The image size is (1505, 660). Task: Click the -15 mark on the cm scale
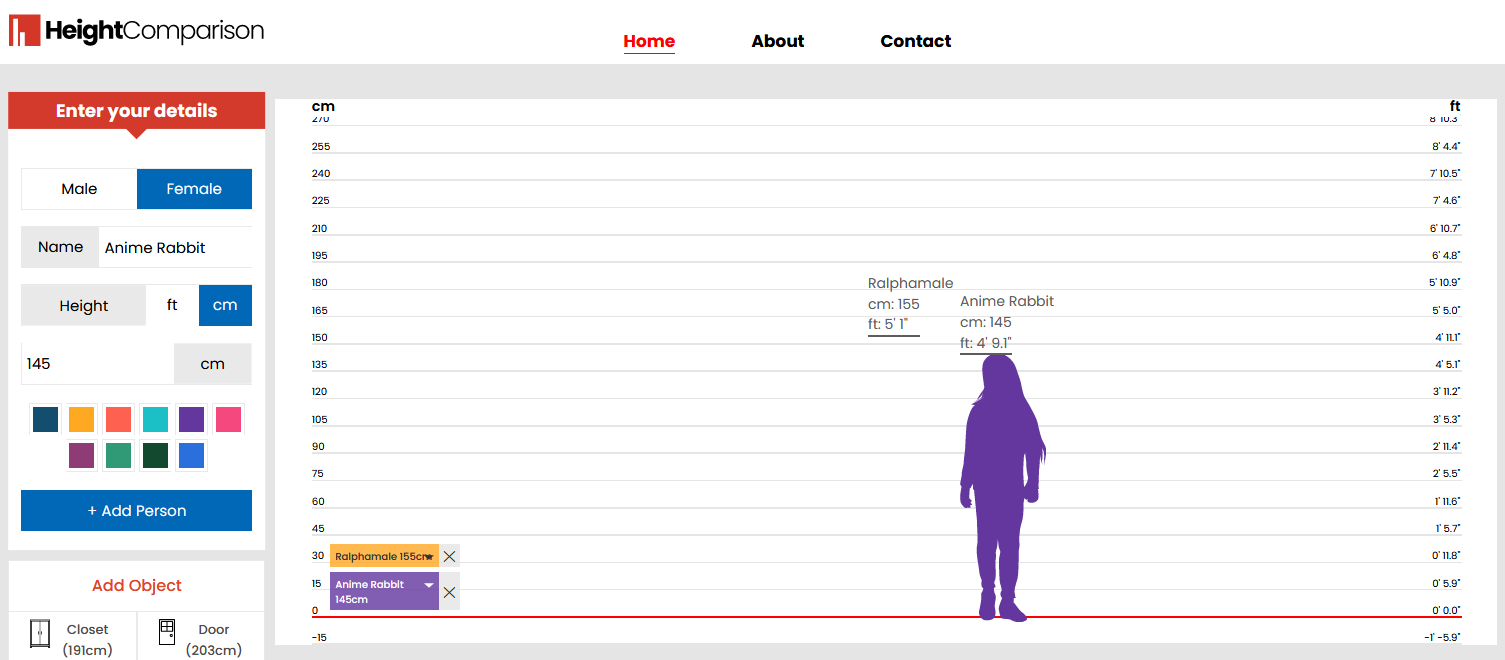tap(320, 638)
